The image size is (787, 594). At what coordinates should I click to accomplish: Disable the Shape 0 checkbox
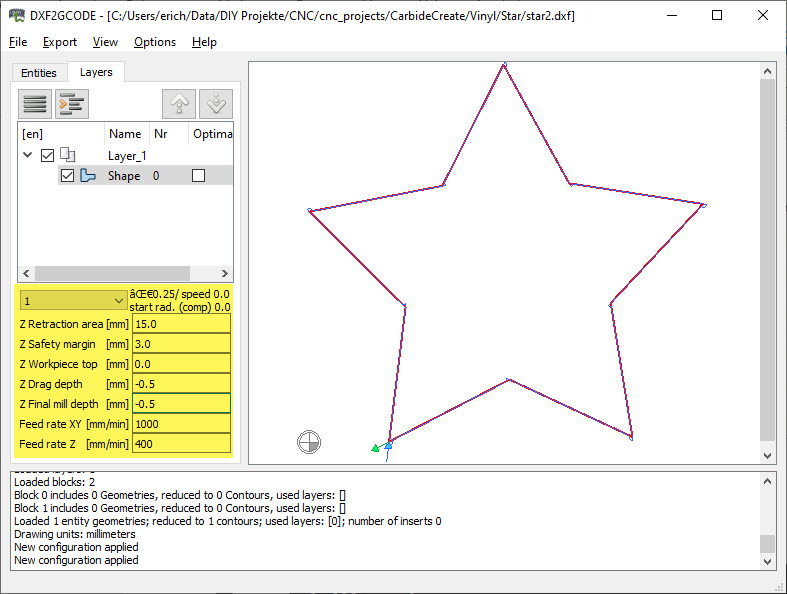[67, 176]
